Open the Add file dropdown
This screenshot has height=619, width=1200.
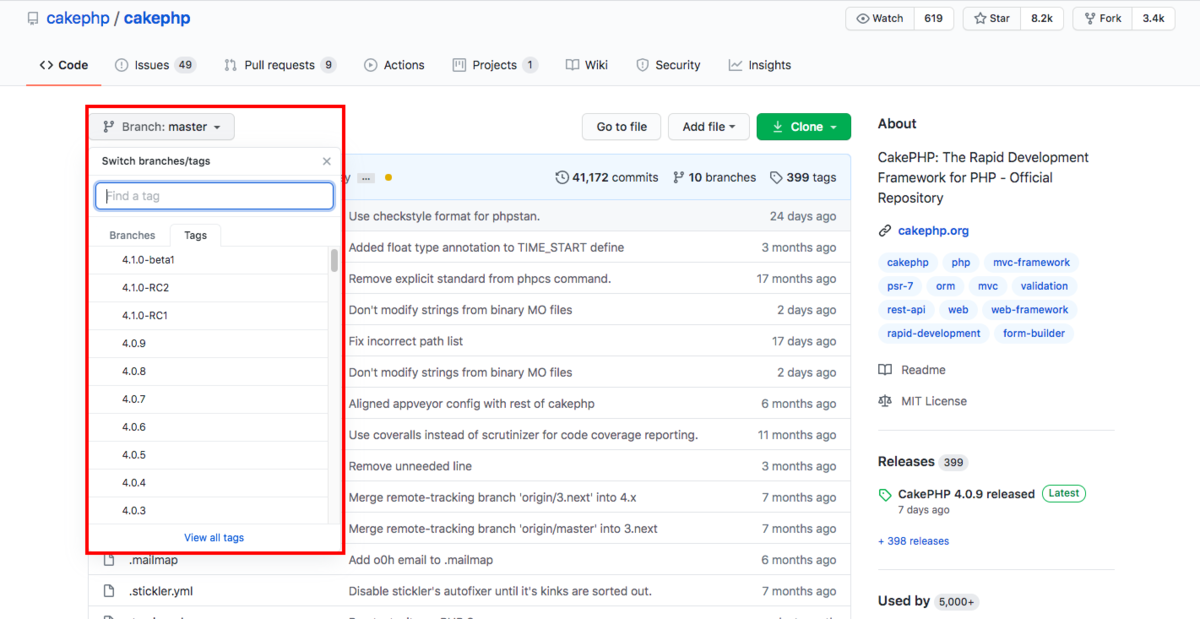click(708, 127)
